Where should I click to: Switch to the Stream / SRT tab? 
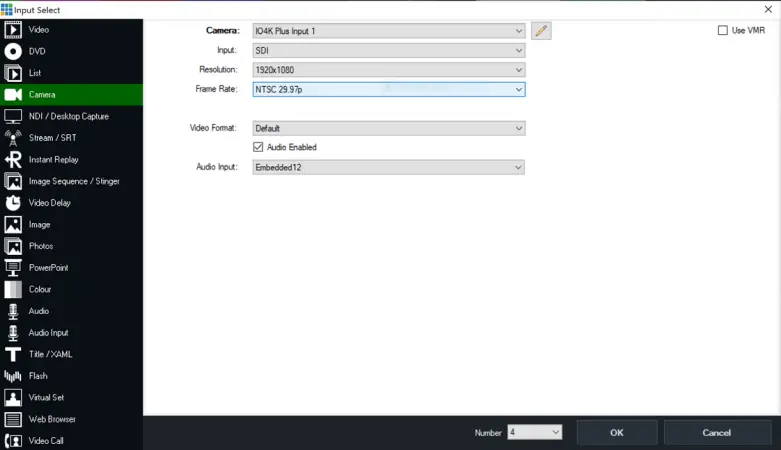(71, 138)
